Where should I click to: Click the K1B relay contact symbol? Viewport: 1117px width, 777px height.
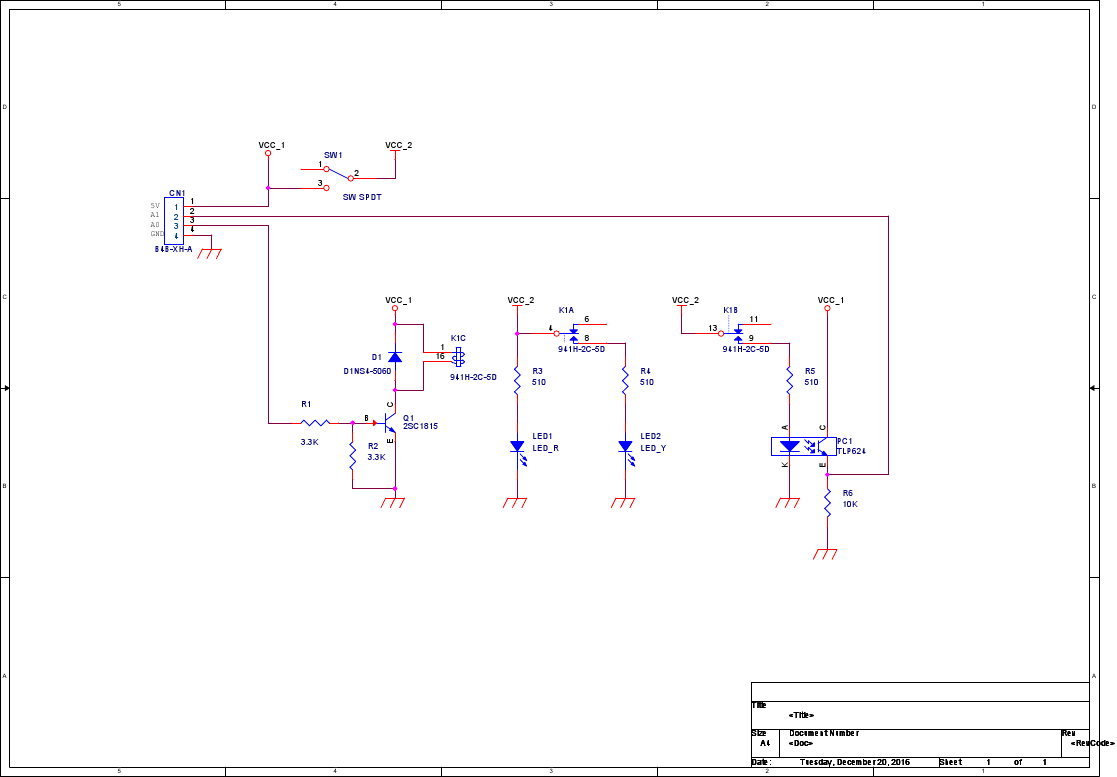tap(738, 332)
